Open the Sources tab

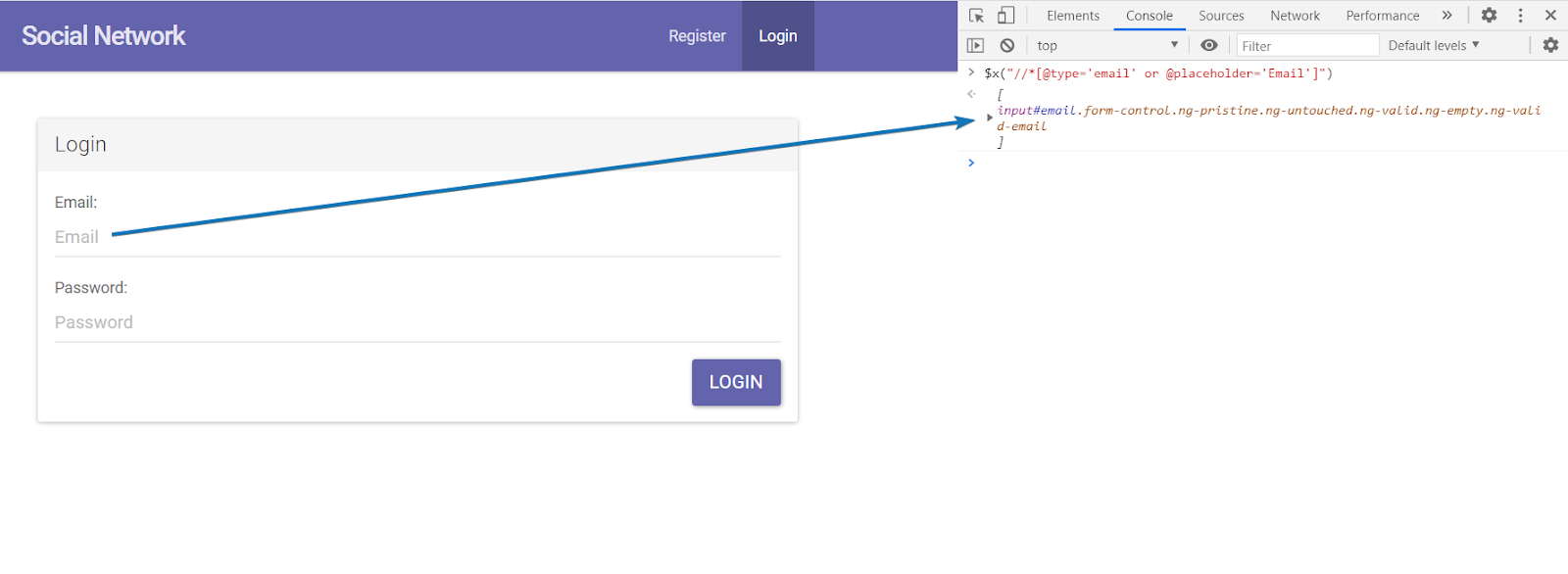[1221, 16]
